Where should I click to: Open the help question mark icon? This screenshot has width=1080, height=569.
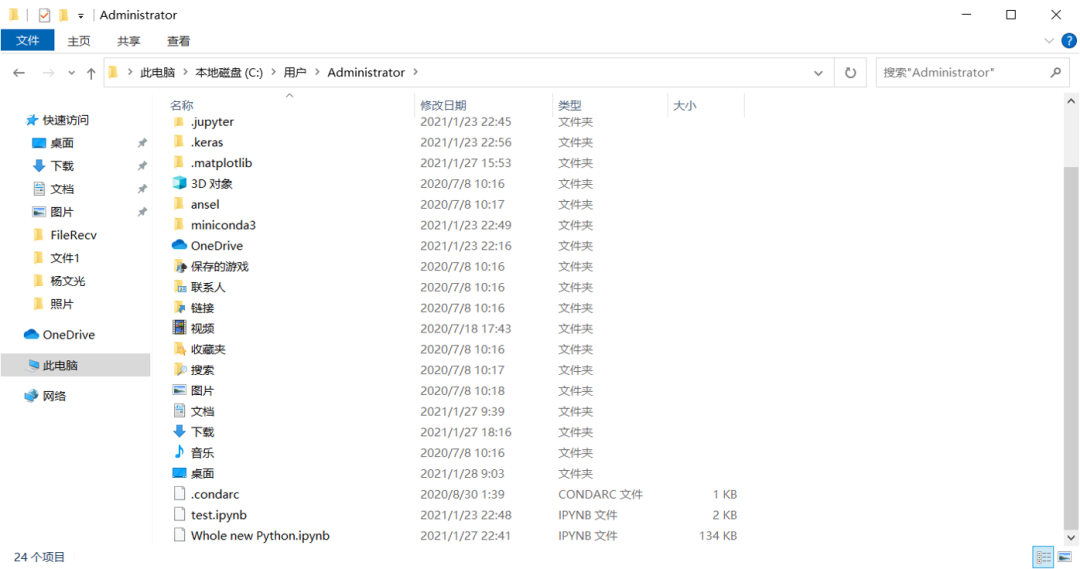click(x=1069, y=41)
